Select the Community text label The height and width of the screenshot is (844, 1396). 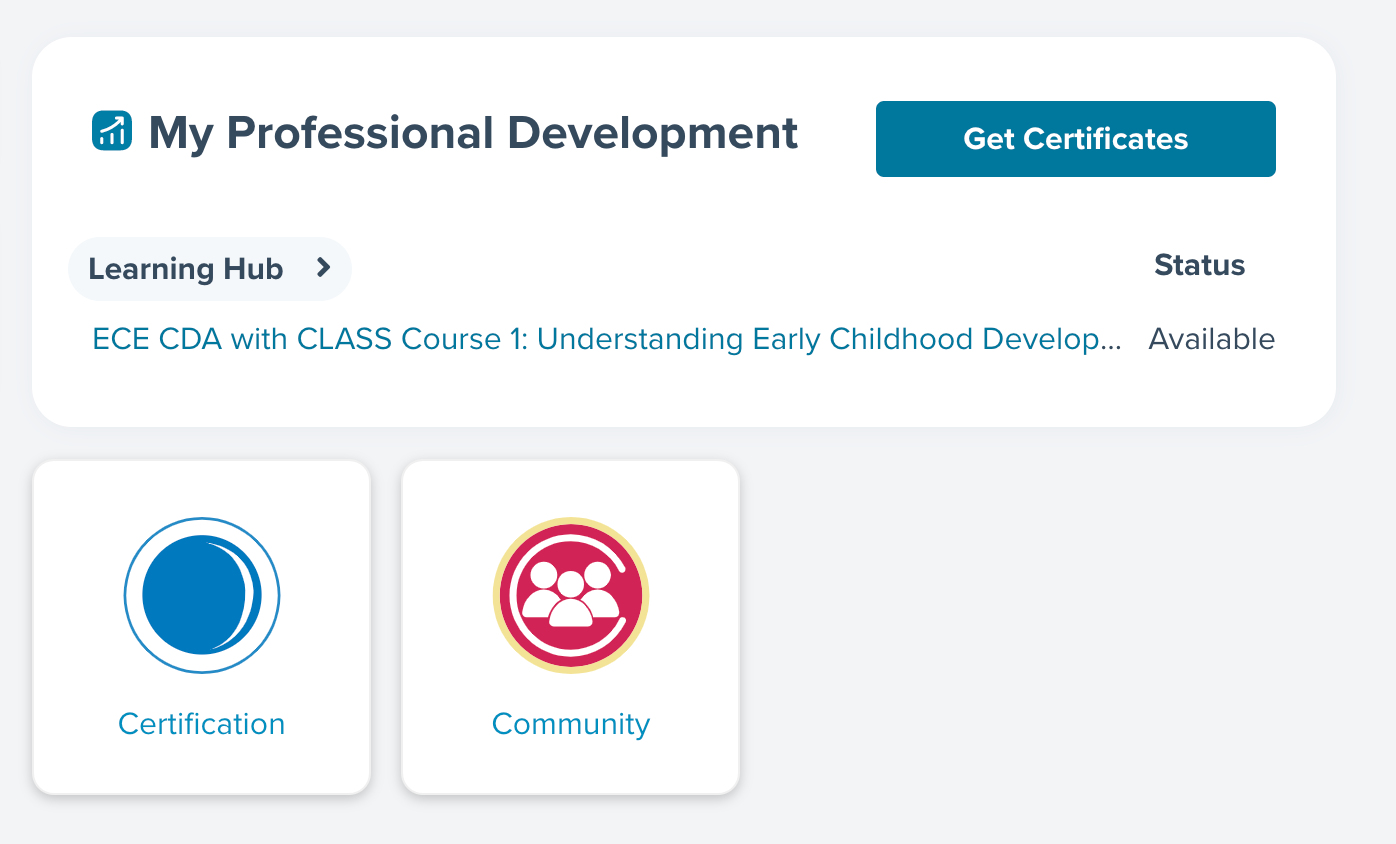click(x=571, y=723)
